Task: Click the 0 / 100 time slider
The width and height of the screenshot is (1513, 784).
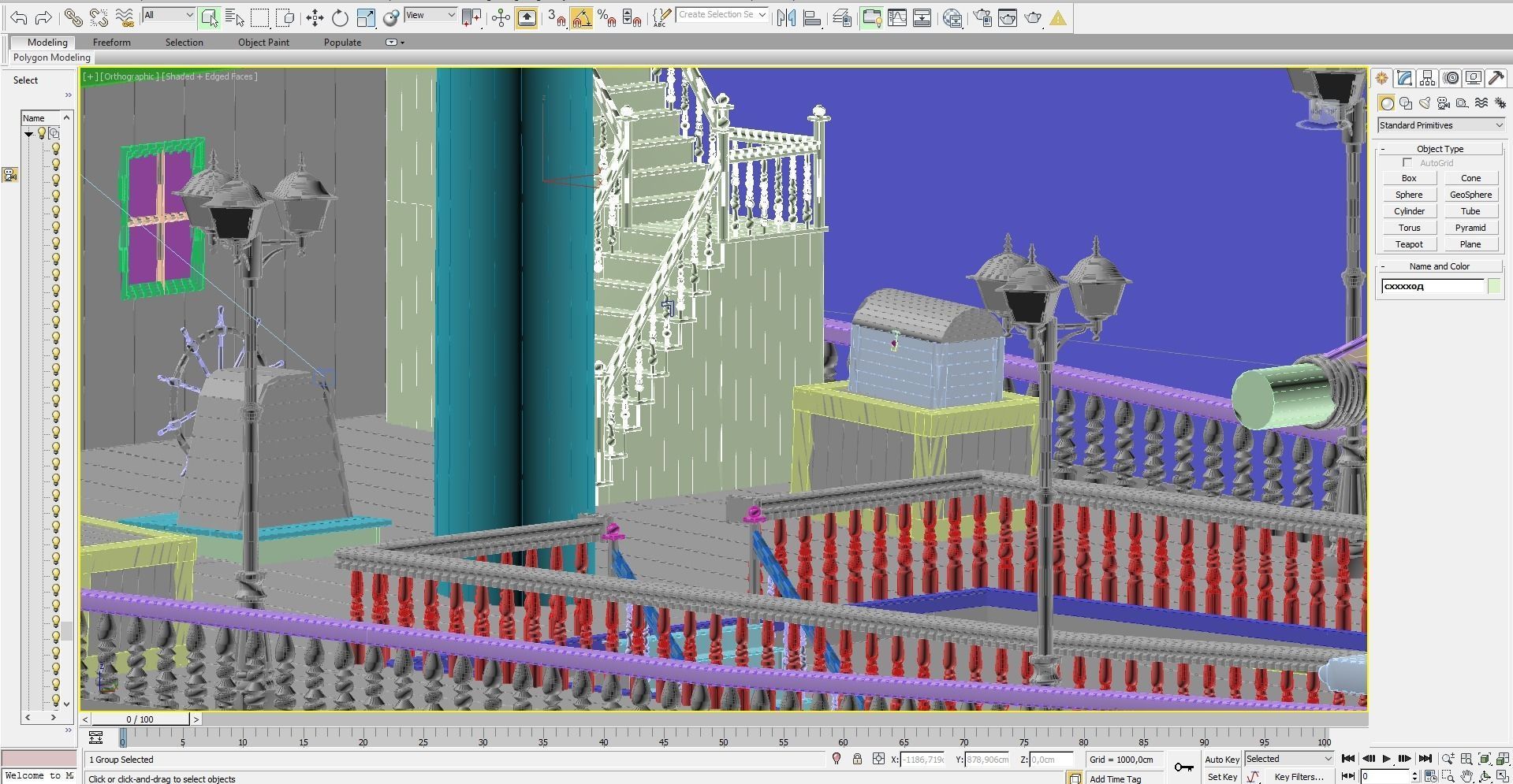Action: [140, 719]
